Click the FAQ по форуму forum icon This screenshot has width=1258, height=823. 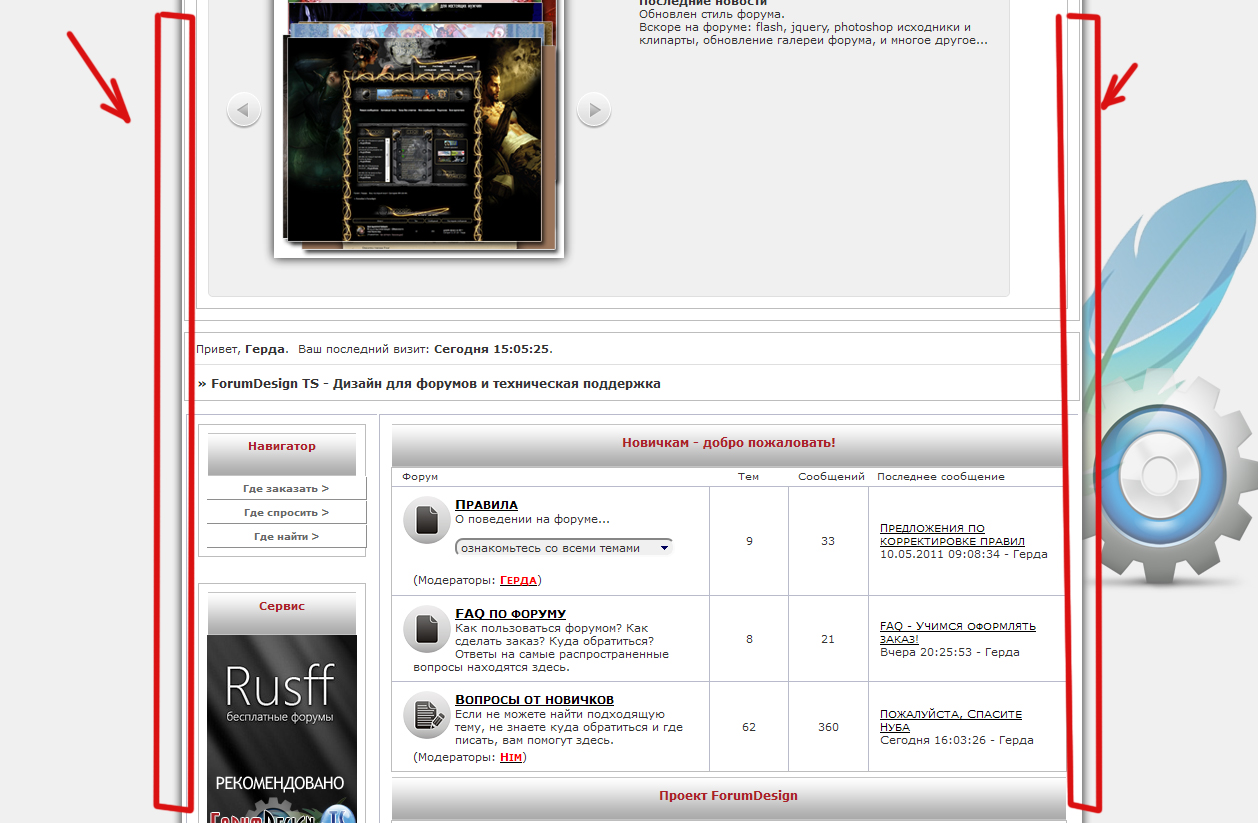coord(426,629)
